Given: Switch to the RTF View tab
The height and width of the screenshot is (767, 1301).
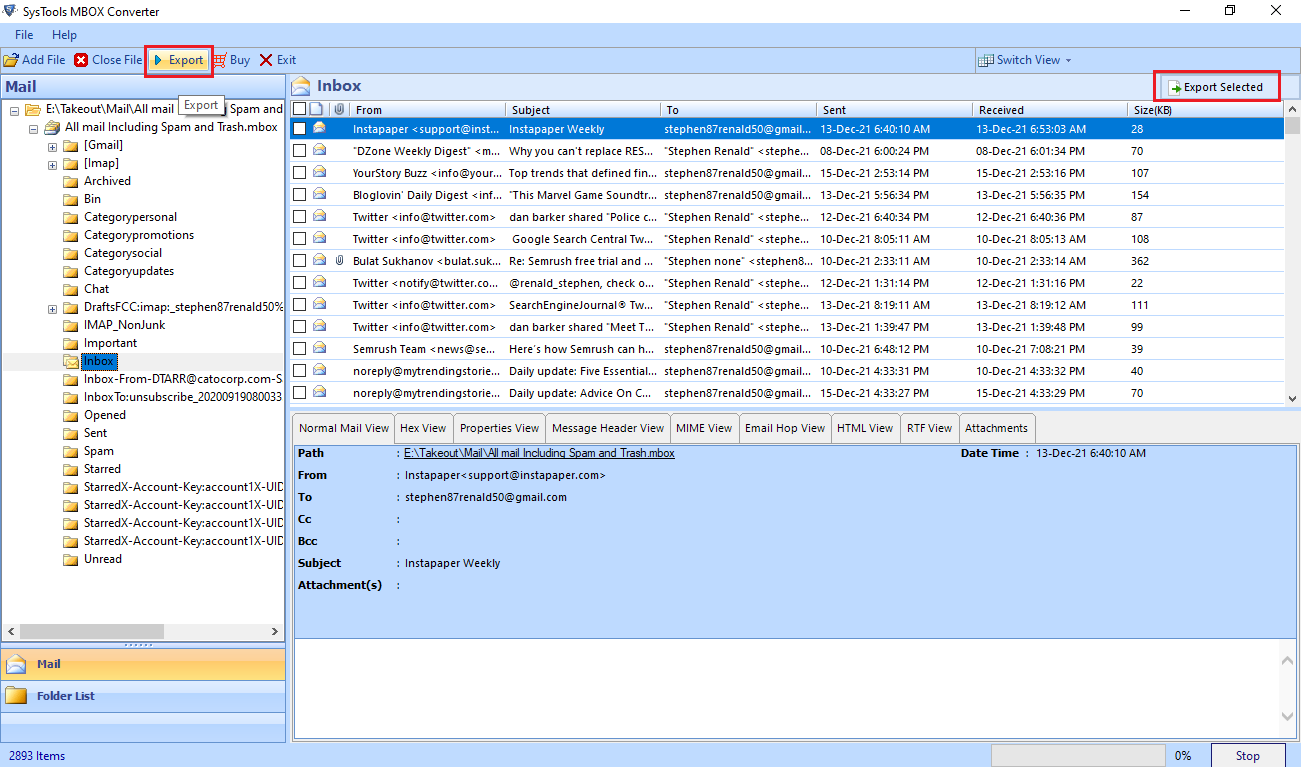Looking at the screenshot, I should 929,428.
